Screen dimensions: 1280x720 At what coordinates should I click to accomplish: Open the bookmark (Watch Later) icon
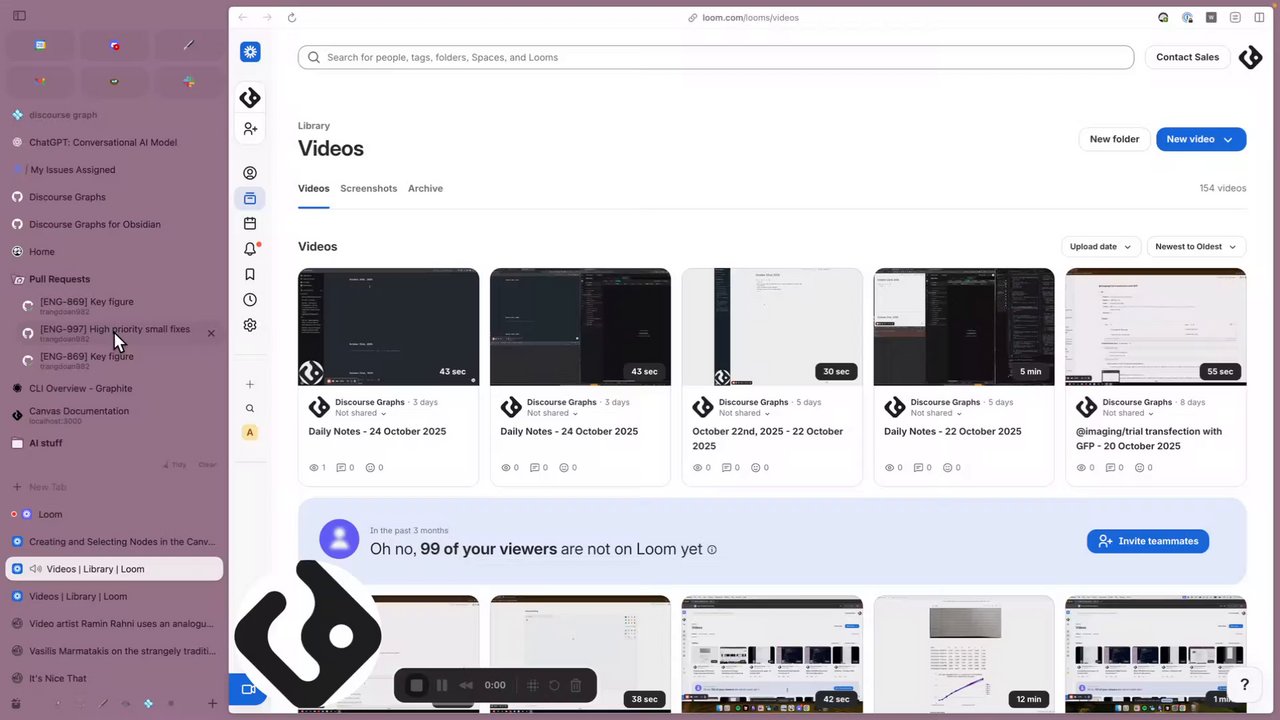point(250,274)
